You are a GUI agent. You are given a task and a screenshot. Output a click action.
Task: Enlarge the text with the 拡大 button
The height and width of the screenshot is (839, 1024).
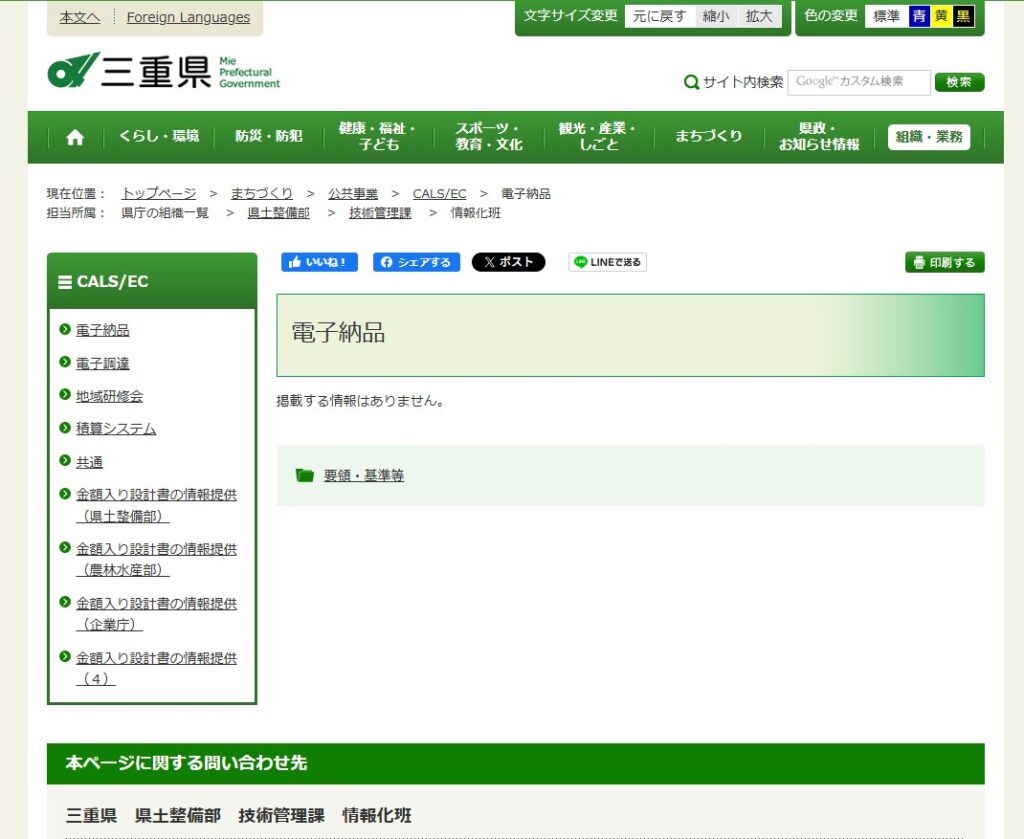759,16
